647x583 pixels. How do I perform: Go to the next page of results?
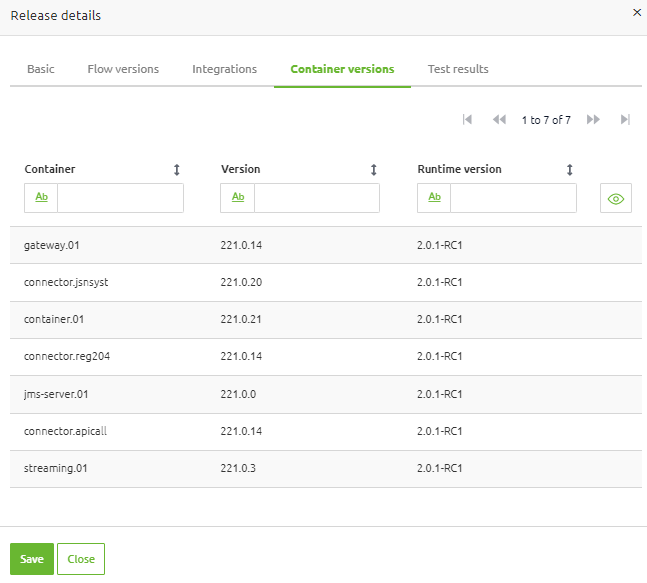[593, 120]
